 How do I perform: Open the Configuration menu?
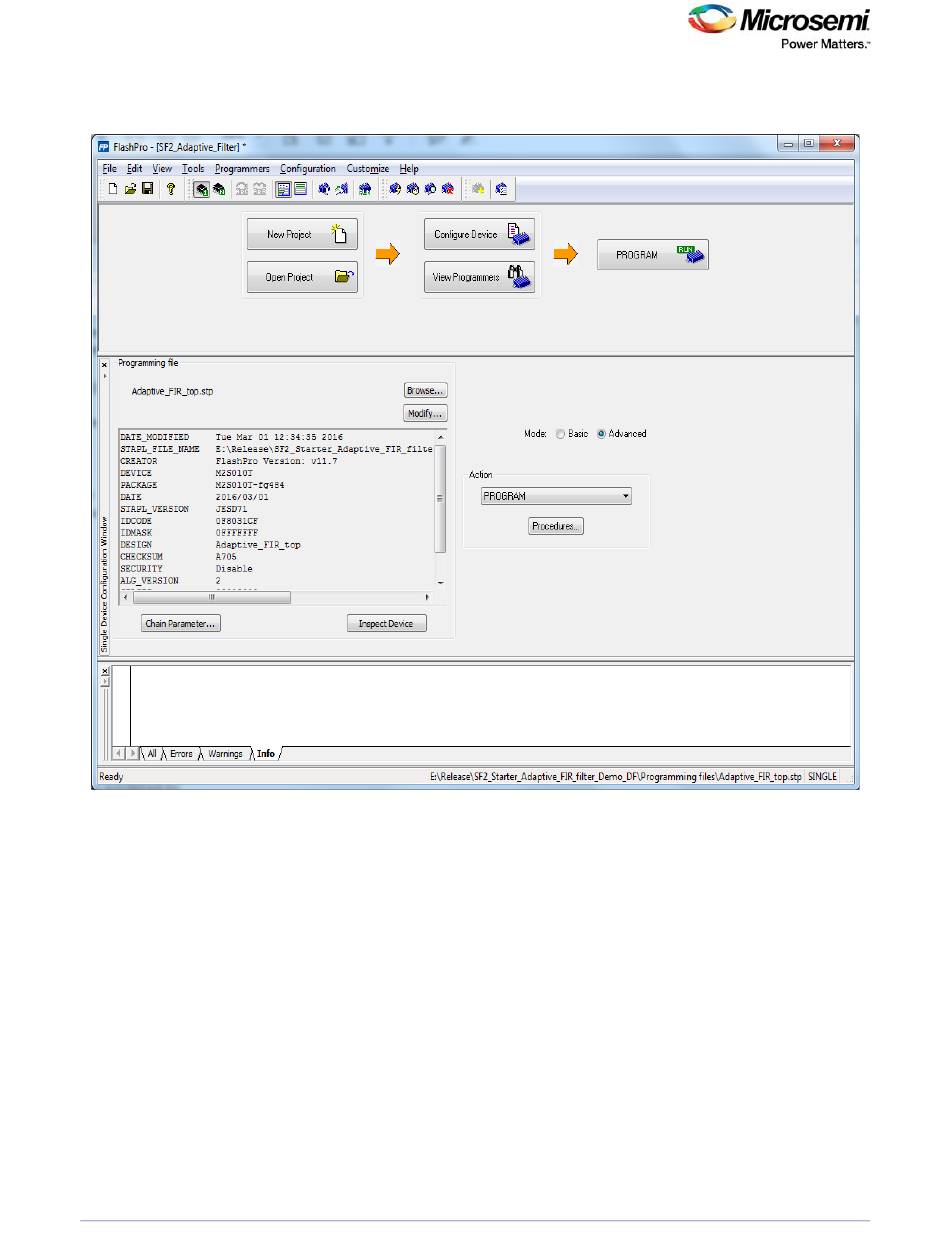(308, 169)
